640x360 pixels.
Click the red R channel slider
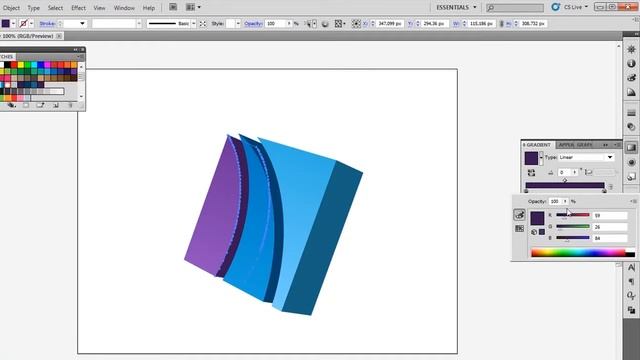(573, 215)
